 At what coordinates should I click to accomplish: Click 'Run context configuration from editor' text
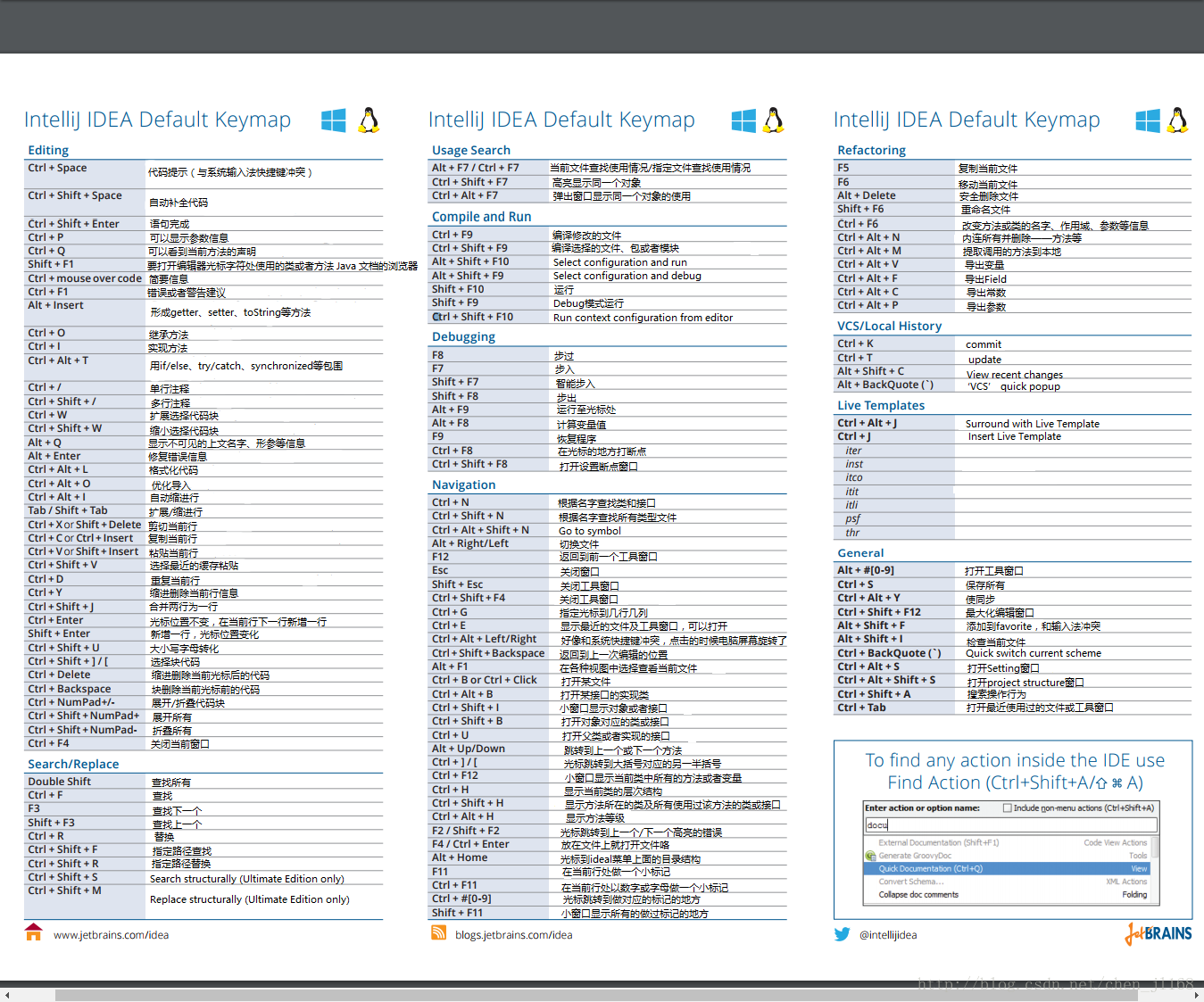tap(643, 318)
